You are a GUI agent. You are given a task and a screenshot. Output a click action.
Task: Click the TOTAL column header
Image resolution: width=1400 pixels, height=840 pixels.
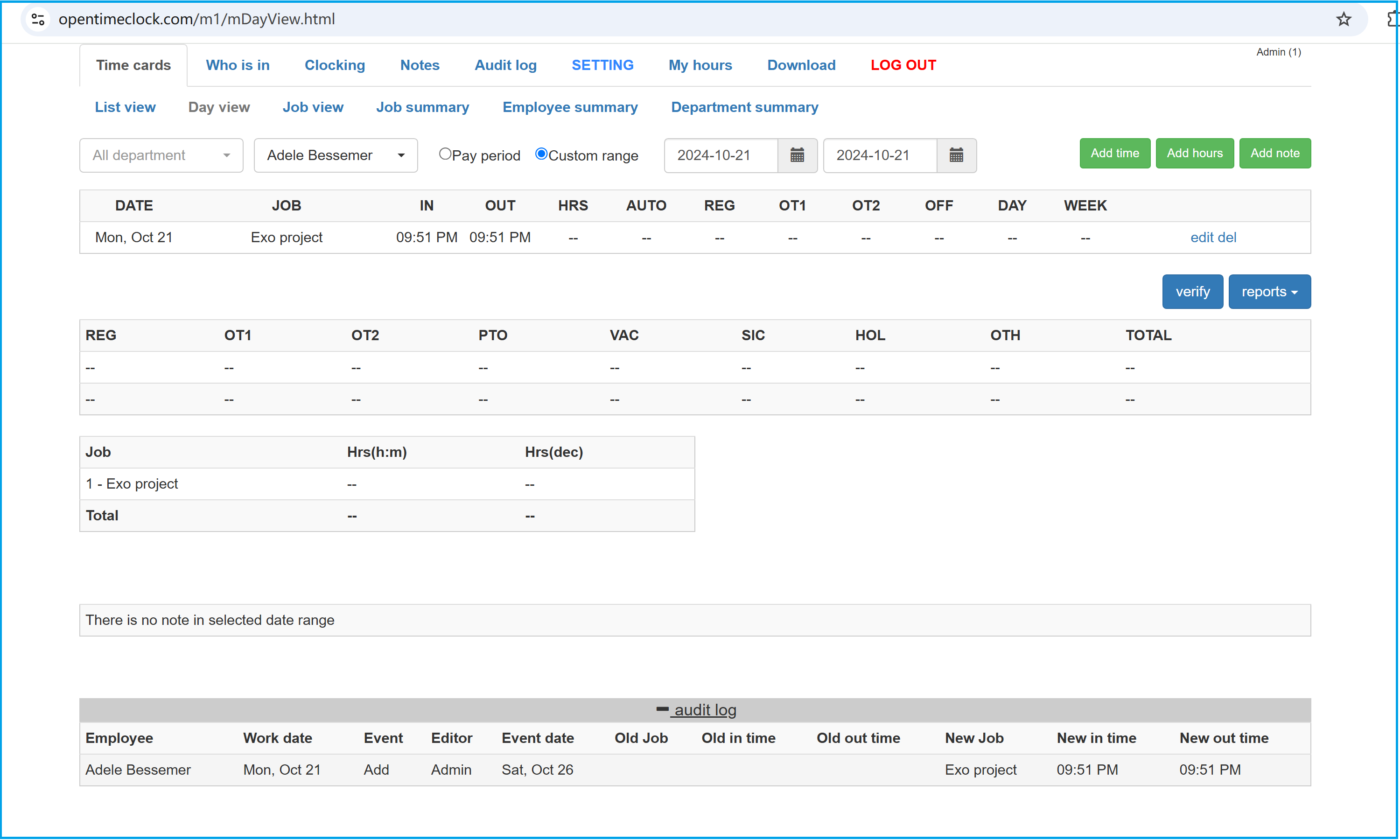(1148, 335)
